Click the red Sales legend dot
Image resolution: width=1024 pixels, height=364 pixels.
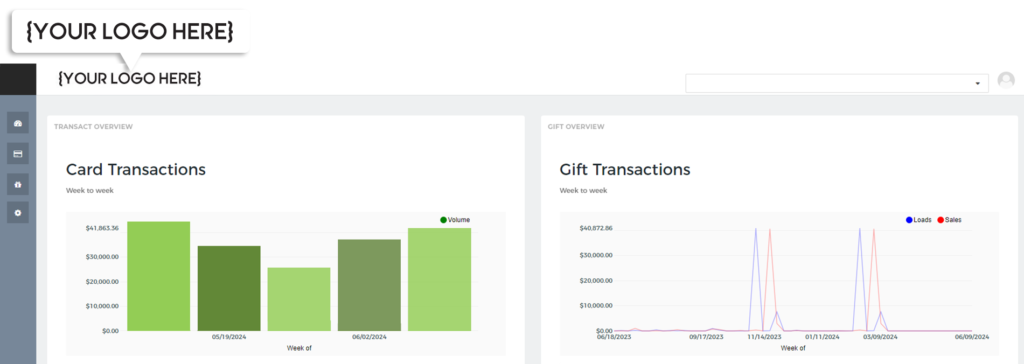click(x=940, y=220)
